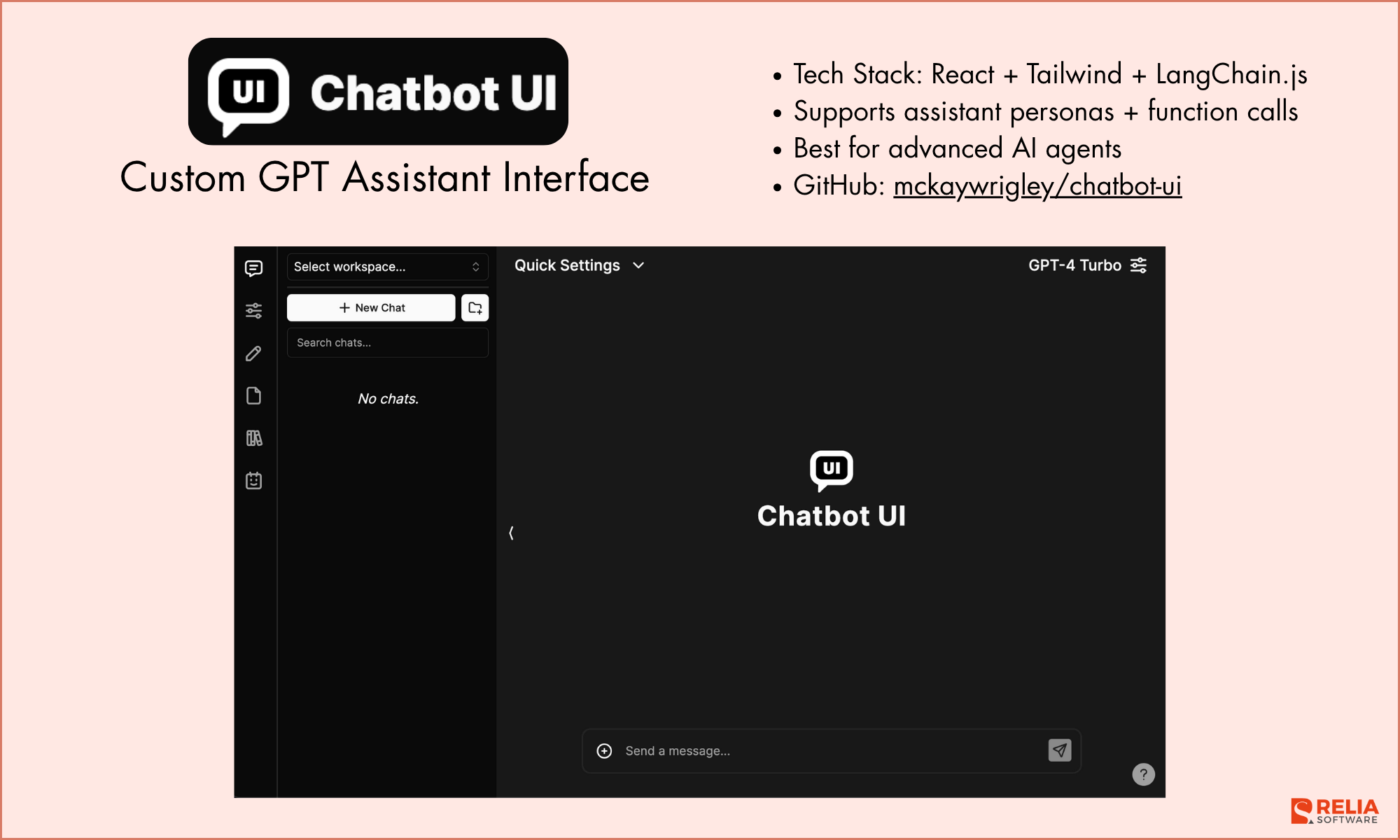Open the Select workspace dropdown
Screen dimensions: 1400x840
388,267
